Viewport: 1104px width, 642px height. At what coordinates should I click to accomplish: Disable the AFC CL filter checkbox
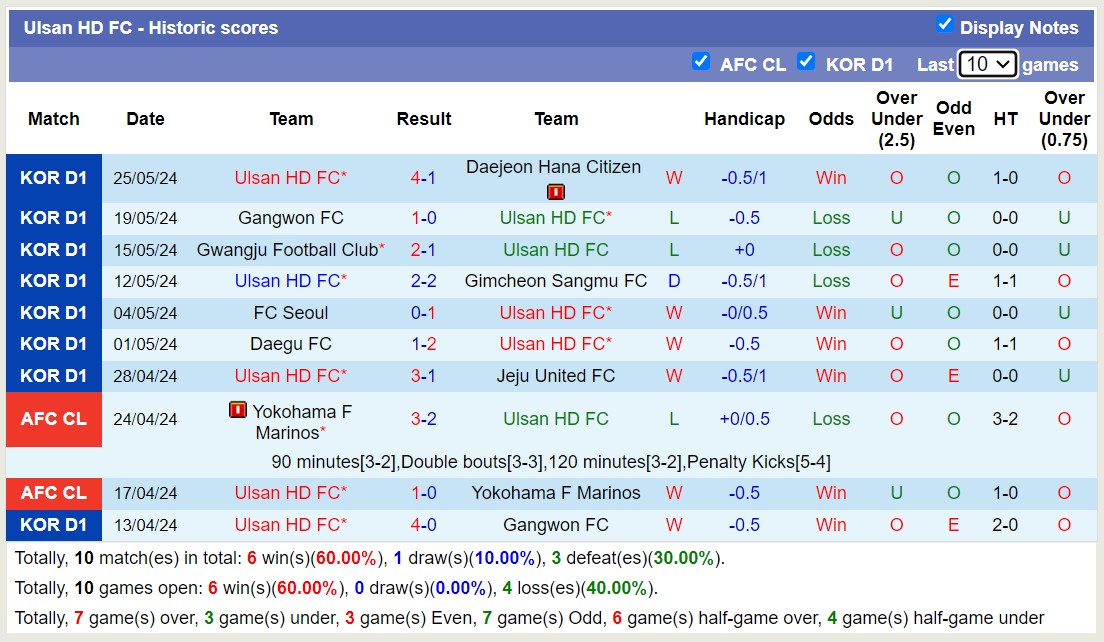(701, 61)
